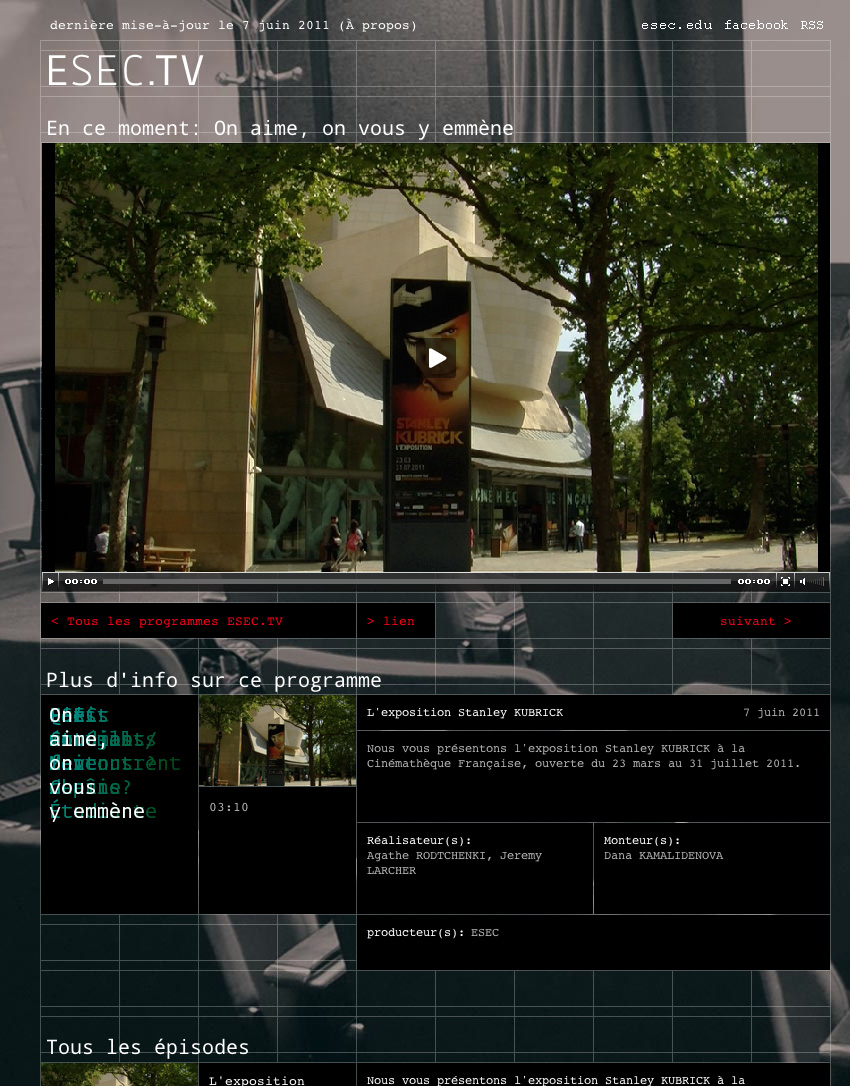Go to the facebook page link
Viewport: 850px width, 1086px height.
[x=755, y=25]
